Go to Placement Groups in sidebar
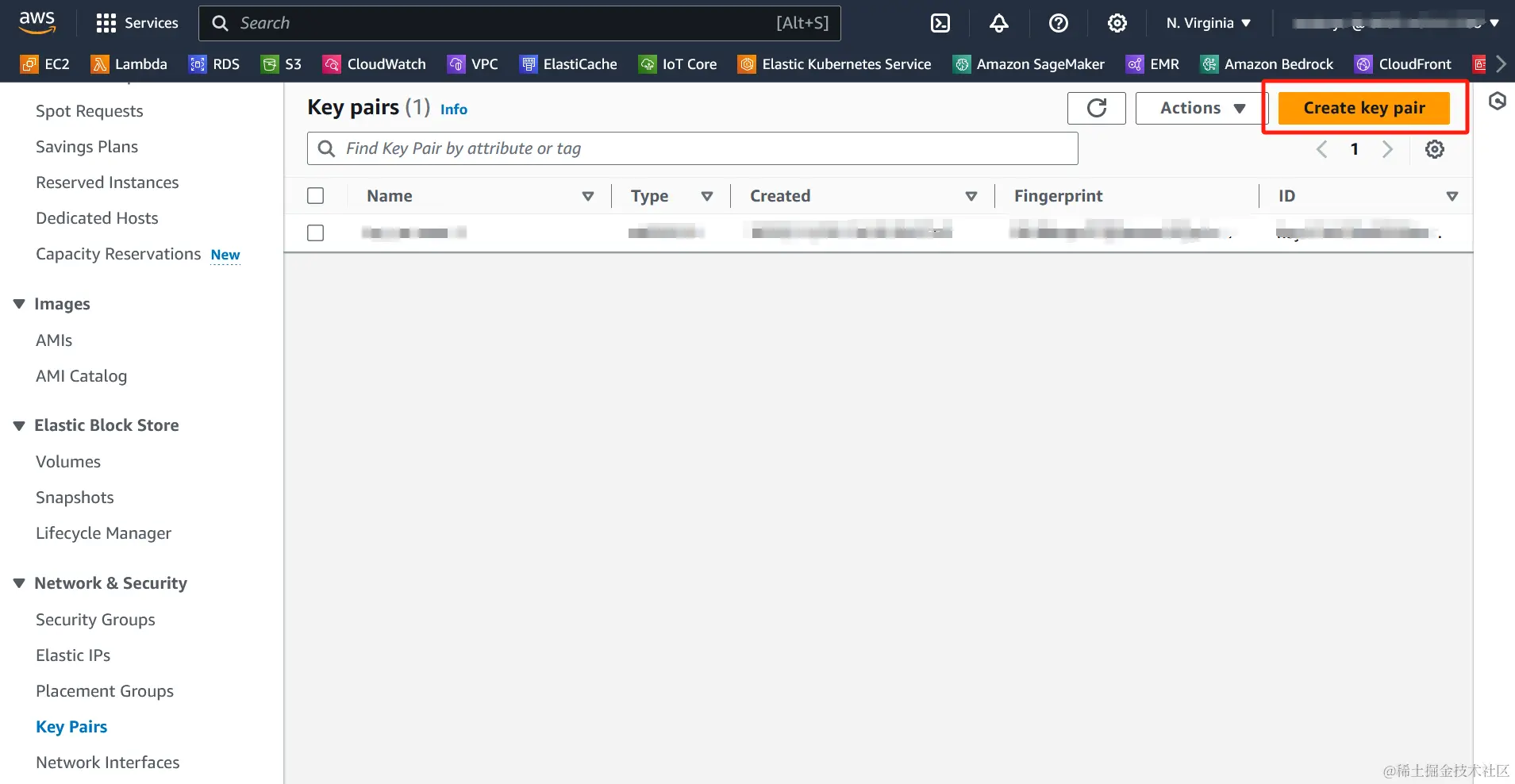This screenshot has height=784, width=1515. 105,691
